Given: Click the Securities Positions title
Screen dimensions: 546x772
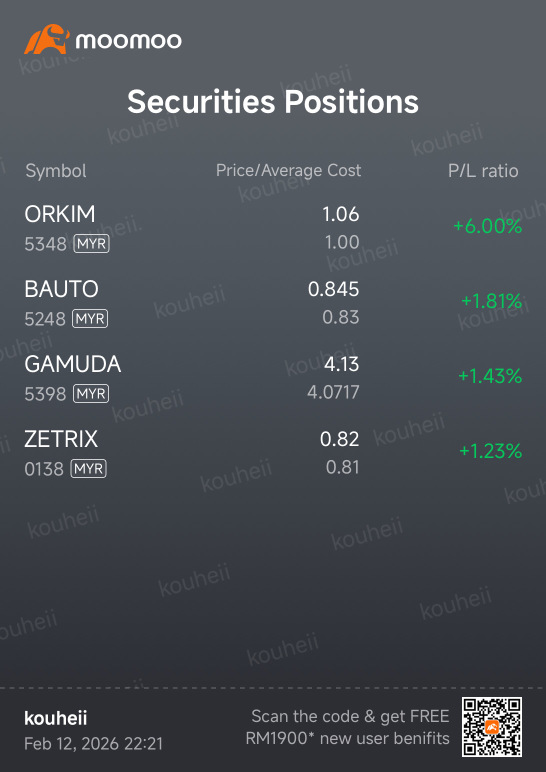Looking at the screenshot, I should (273, 102).
